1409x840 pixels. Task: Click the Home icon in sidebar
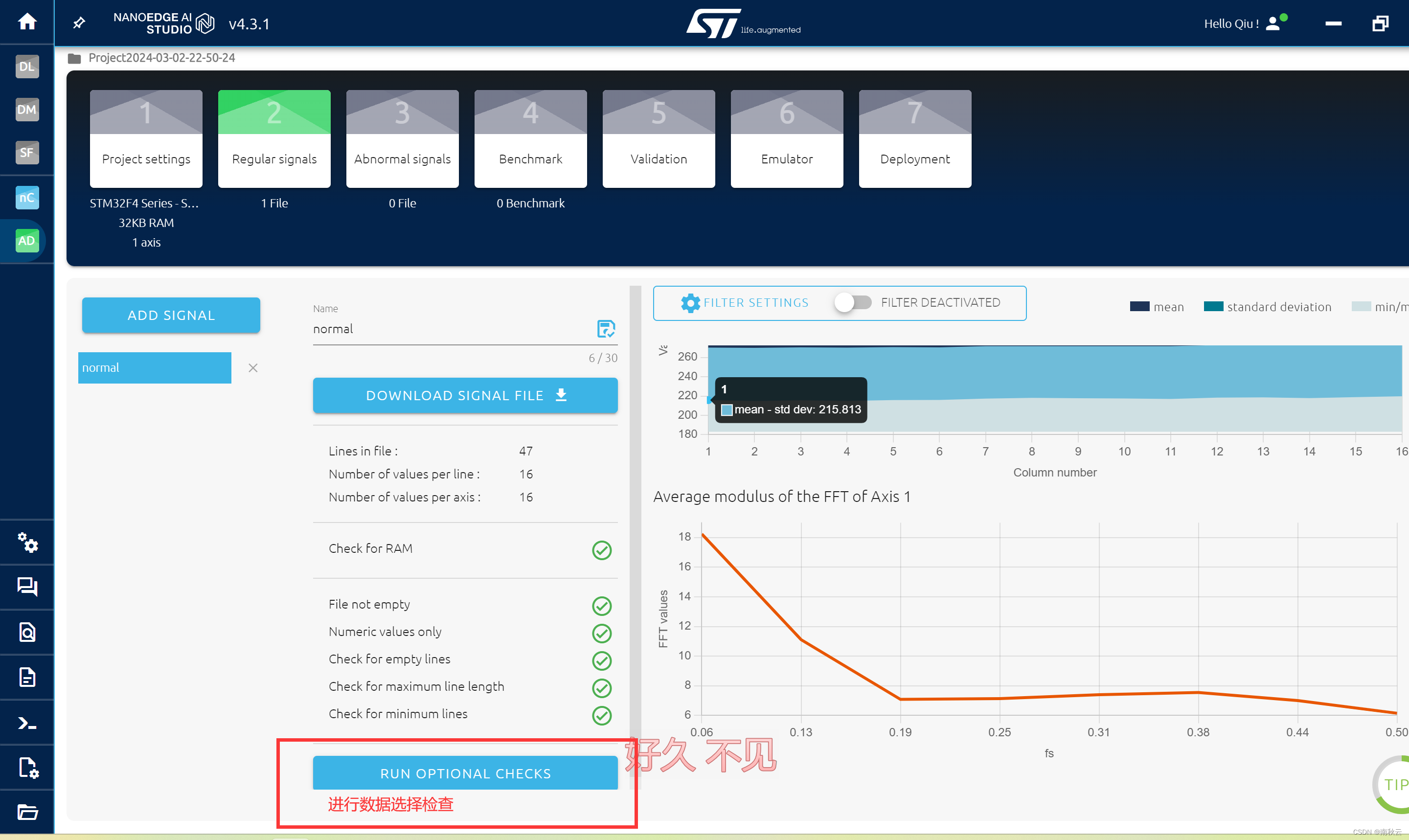tap(26, 22)
